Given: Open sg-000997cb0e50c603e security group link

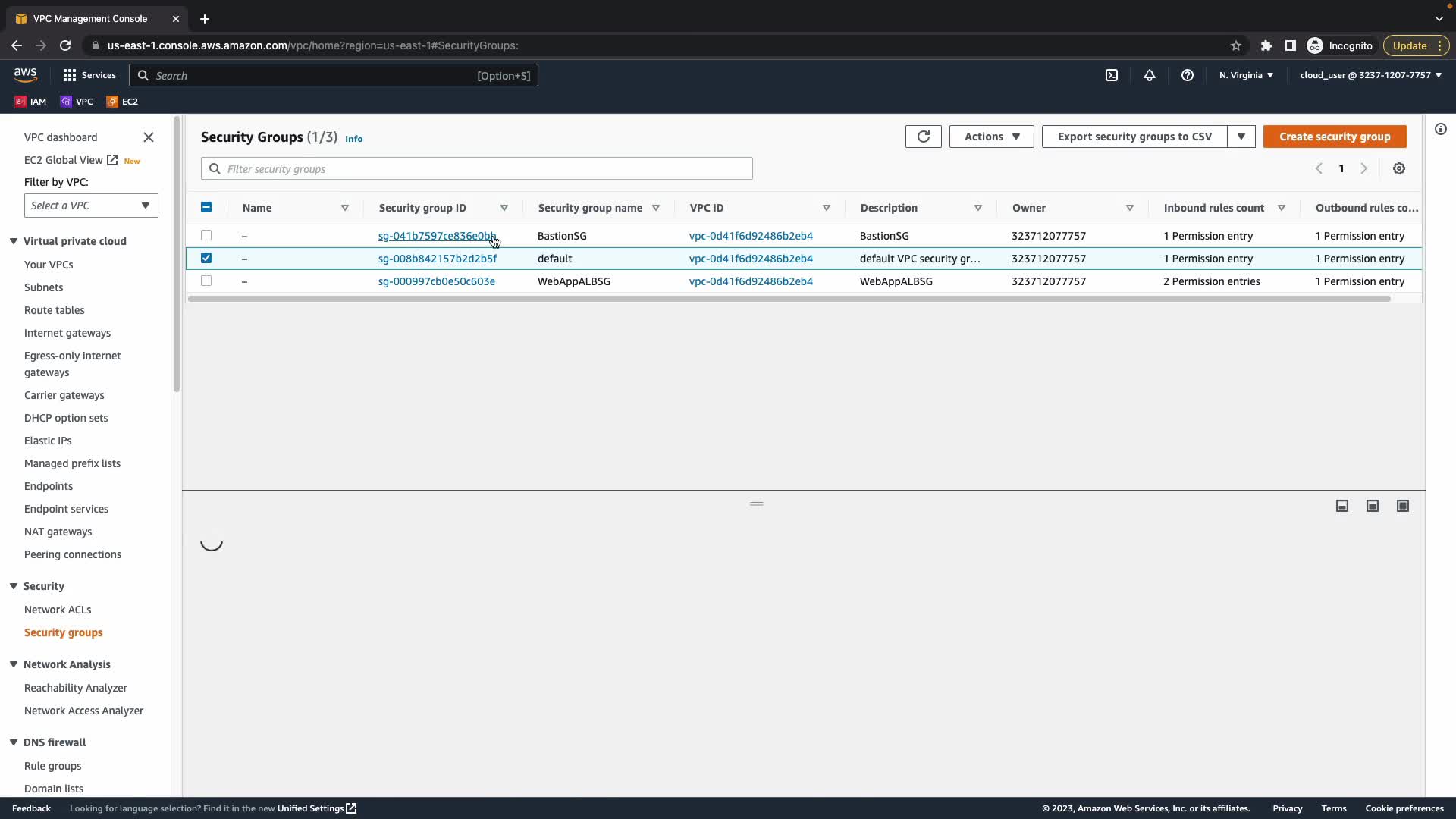Looking at the screenshot, I should [436, 281].
